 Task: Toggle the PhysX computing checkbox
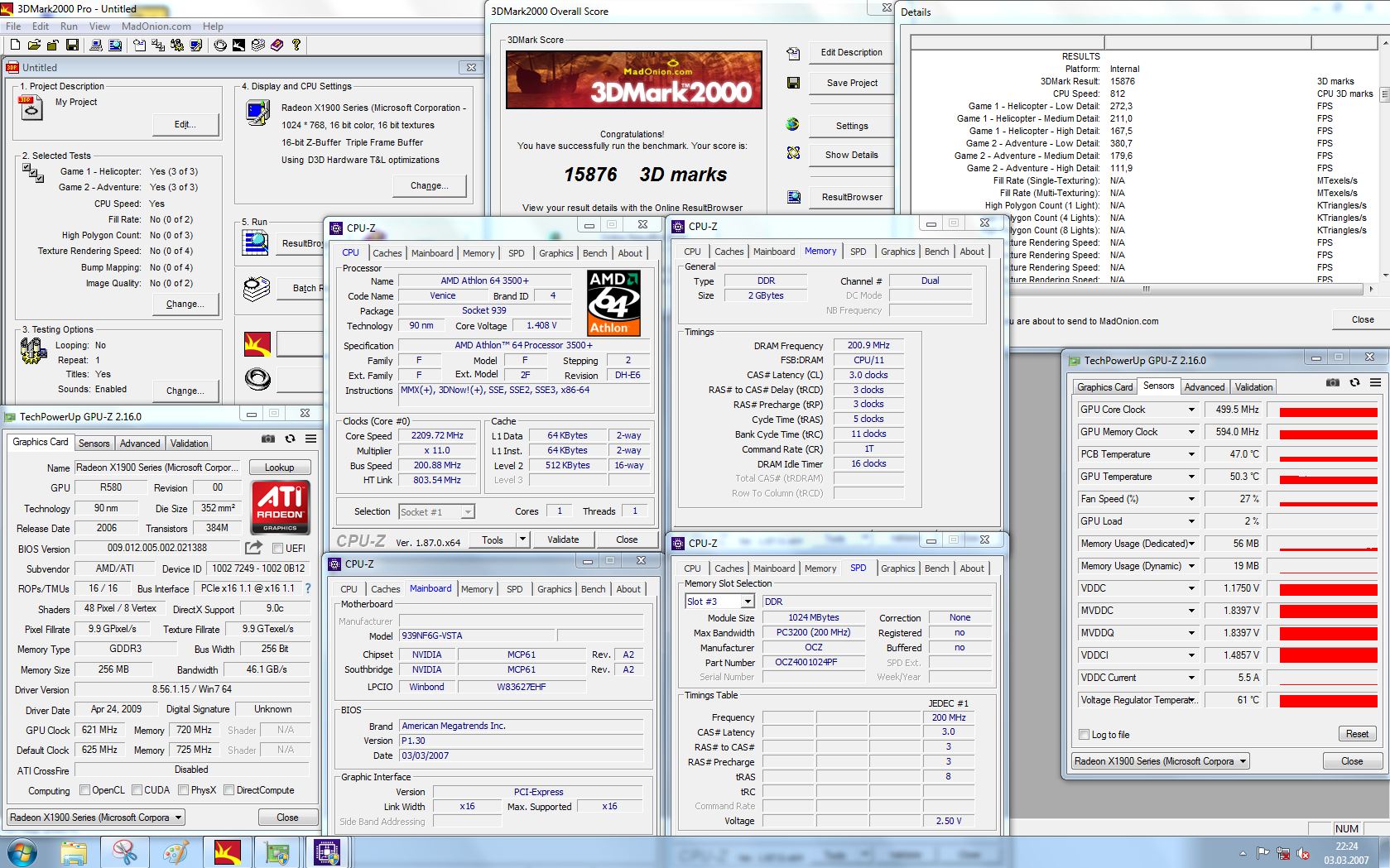pos(183,790)
